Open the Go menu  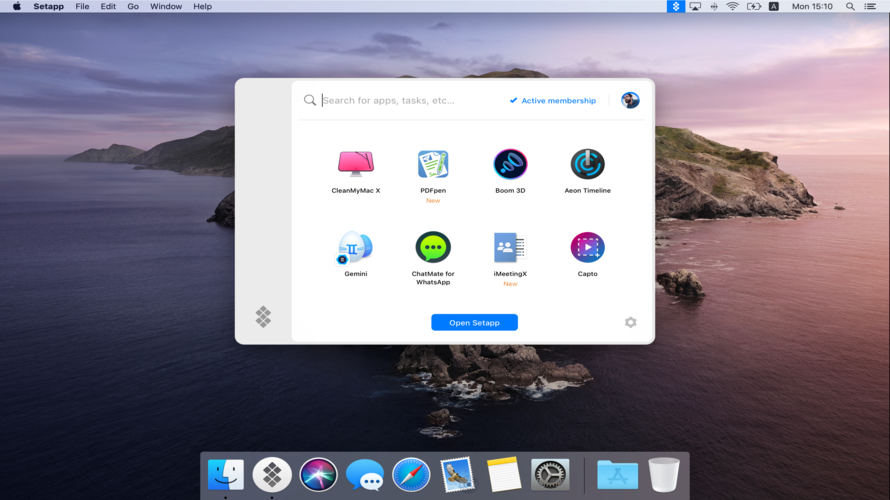(133, 6)
